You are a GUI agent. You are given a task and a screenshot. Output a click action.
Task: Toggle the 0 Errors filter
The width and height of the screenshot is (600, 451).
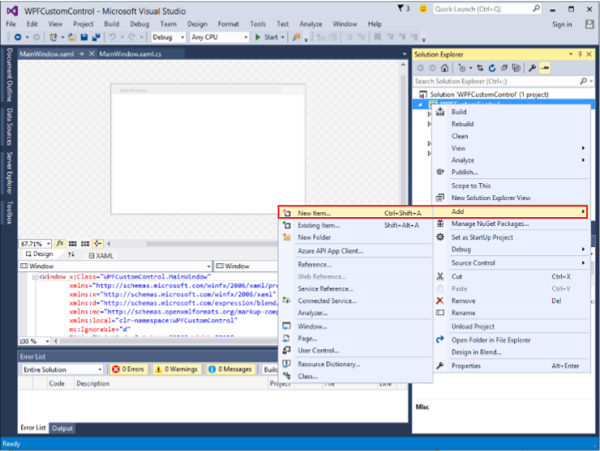pos(127,369)
